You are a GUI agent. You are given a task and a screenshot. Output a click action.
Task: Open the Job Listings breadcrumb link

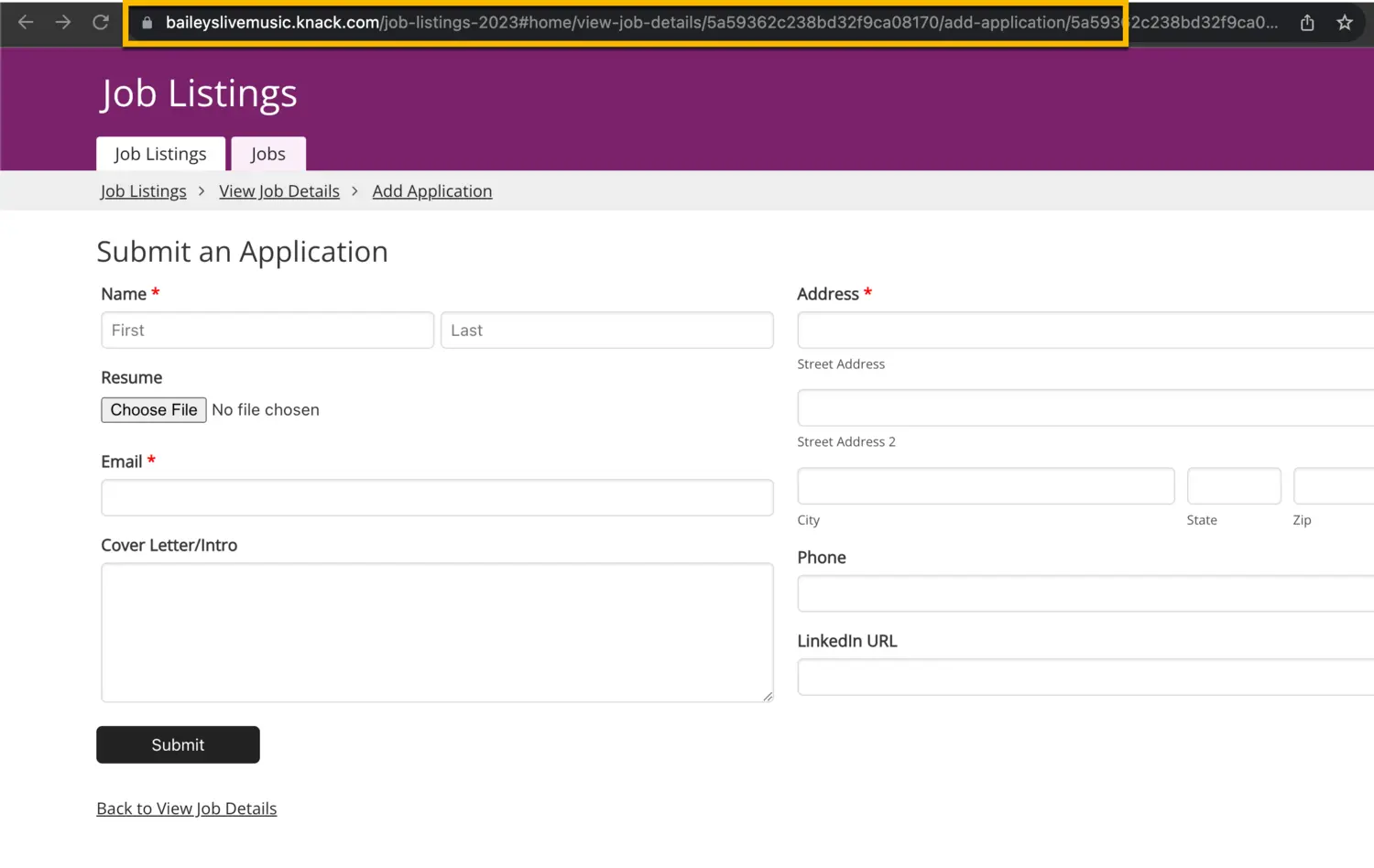tap(143, 190)
